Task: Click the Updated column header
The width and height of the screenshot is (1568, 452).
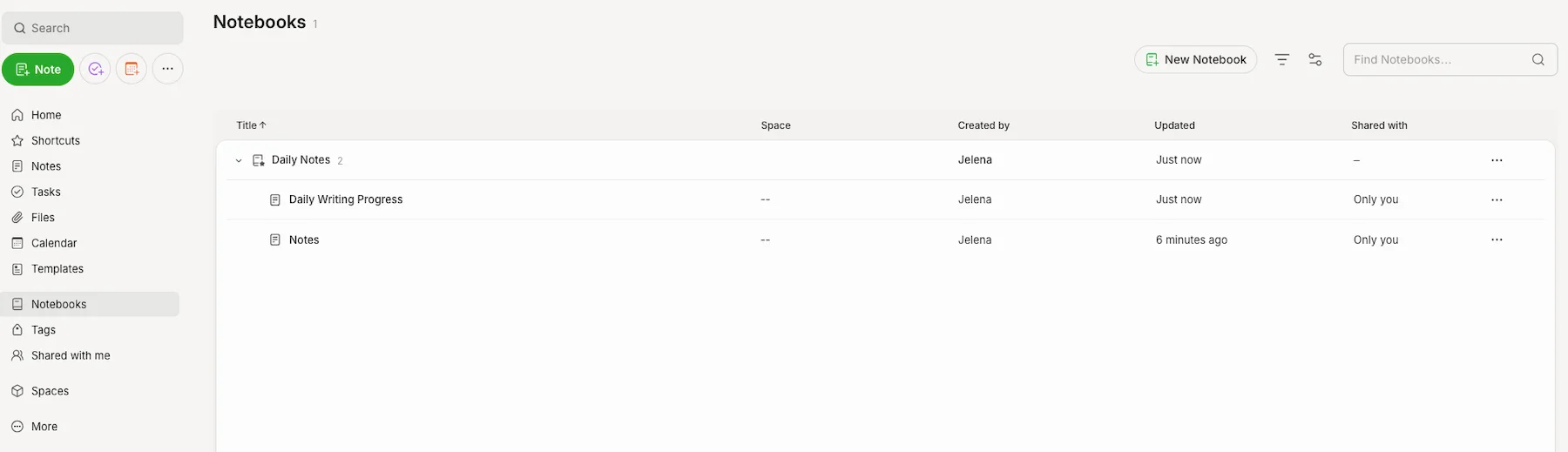Action: point(1174,125)
